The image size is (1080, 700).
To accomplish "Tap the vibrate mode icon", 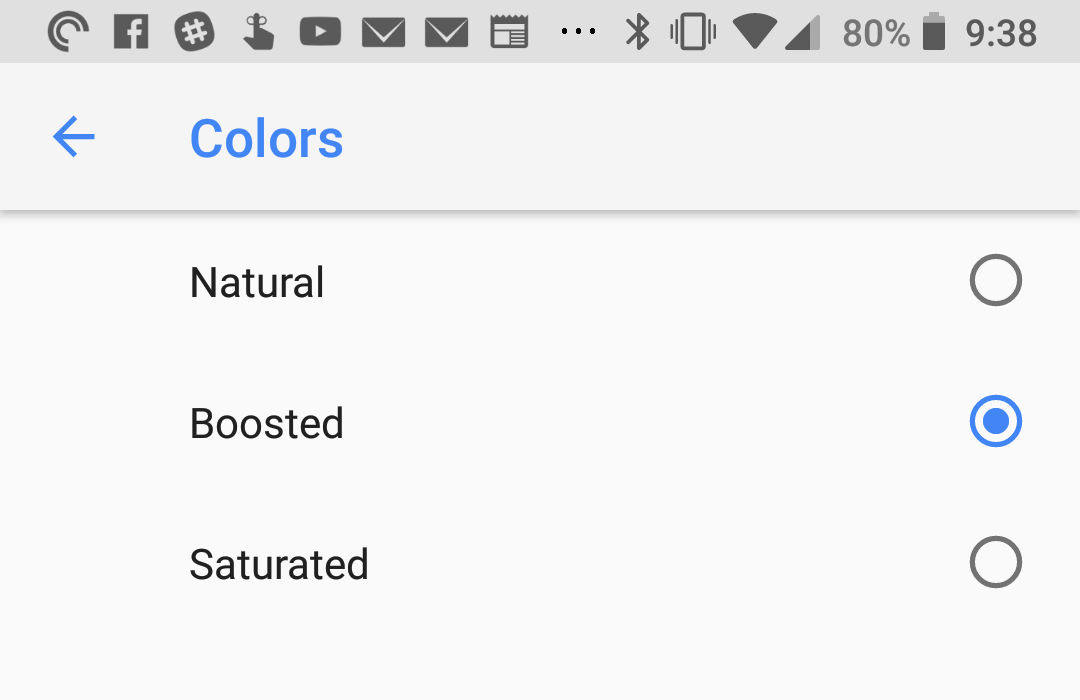I will (x=693, y=32).
